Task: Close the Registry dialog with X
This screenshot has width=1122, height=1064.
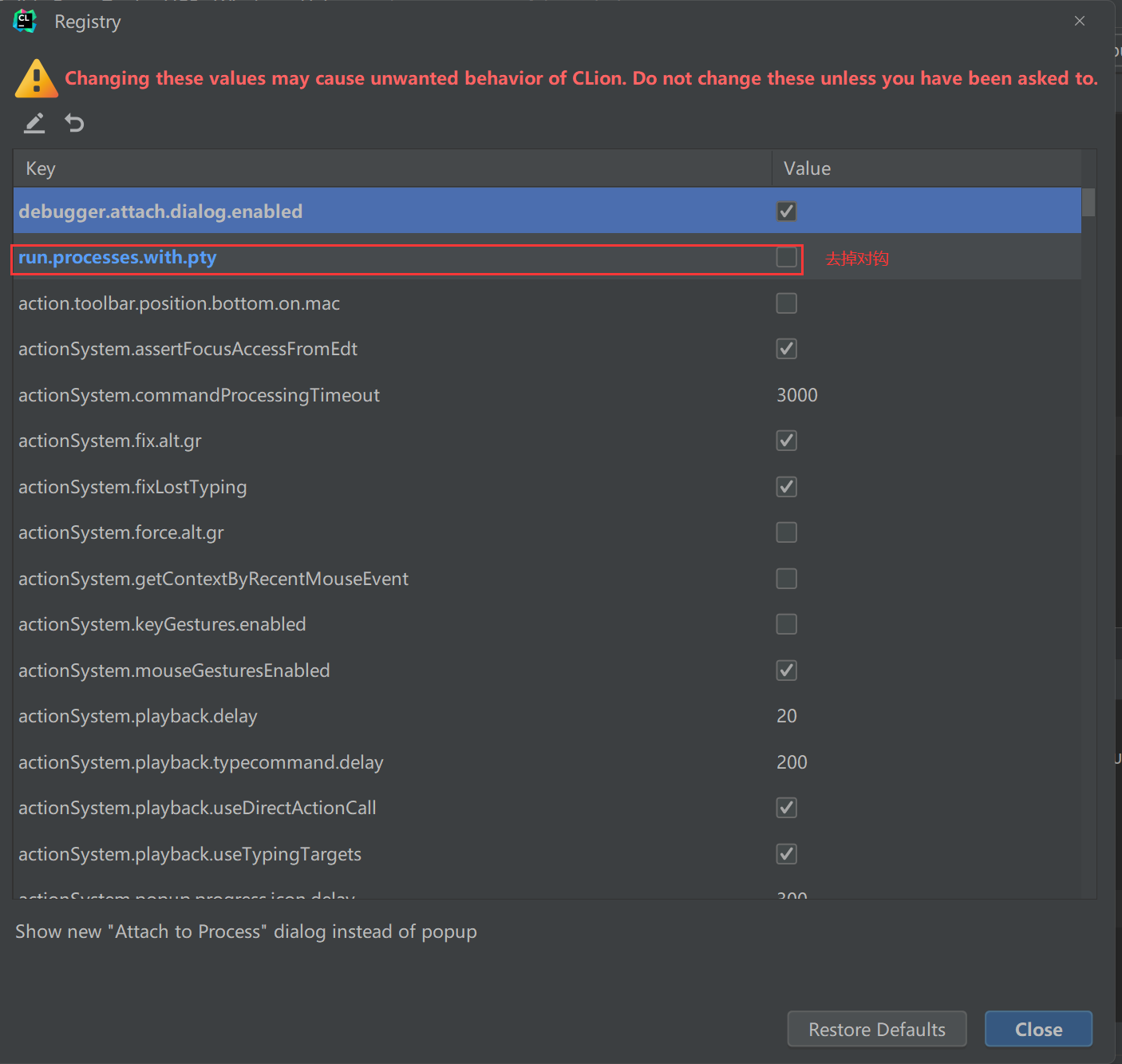Action: coord(1079,22)
